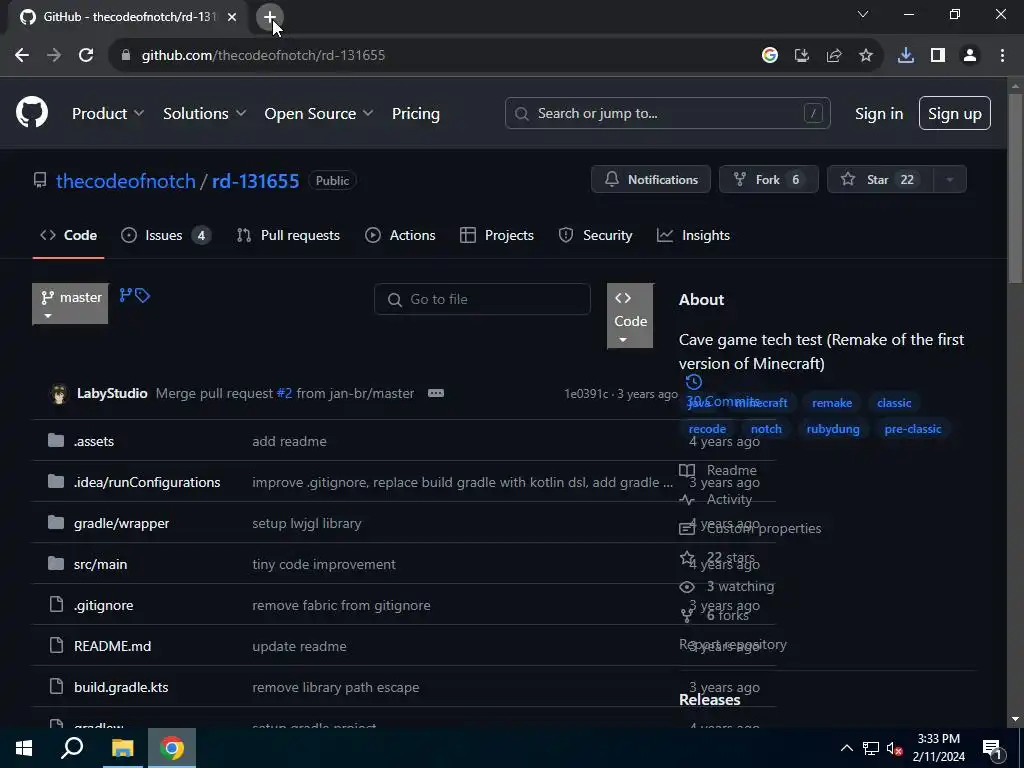Viewport: 1024px width, 768px height.
Task: View tags icon
Action: [142, 296]
